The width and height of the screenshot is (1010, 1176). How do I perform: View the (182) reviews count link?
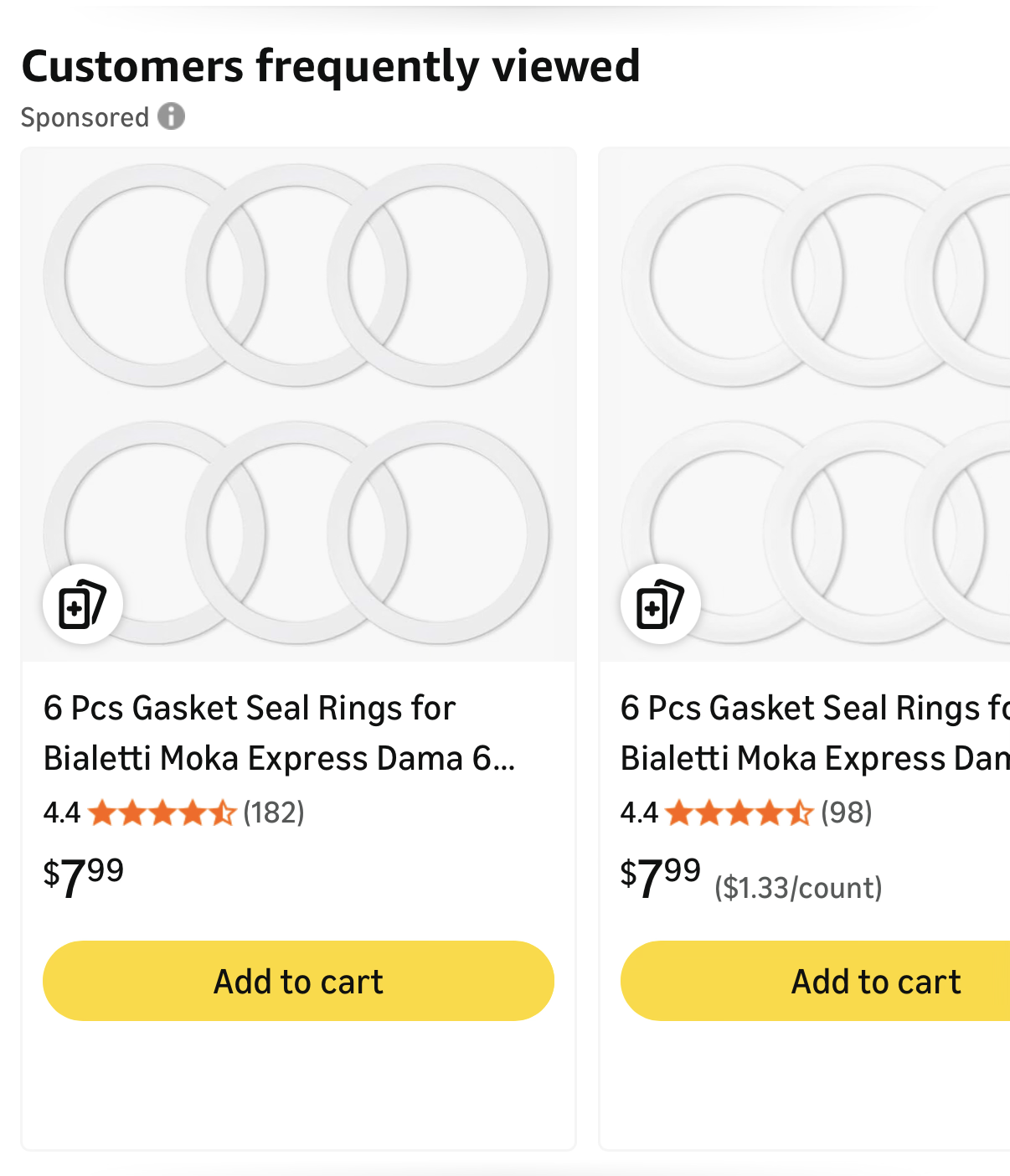(x=274, y=812)
